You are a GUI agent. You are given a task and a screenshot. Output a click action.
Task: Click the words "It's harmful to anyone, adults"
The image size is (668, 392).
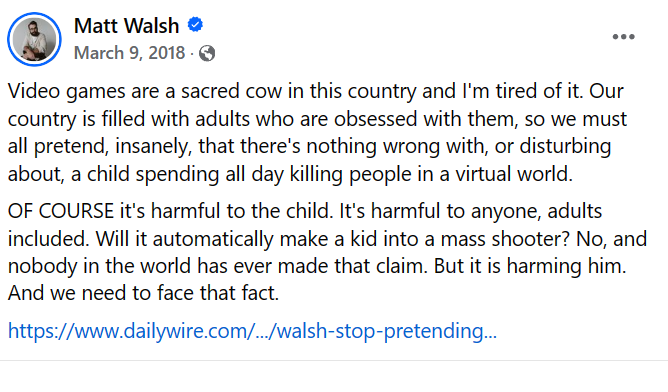470,211
